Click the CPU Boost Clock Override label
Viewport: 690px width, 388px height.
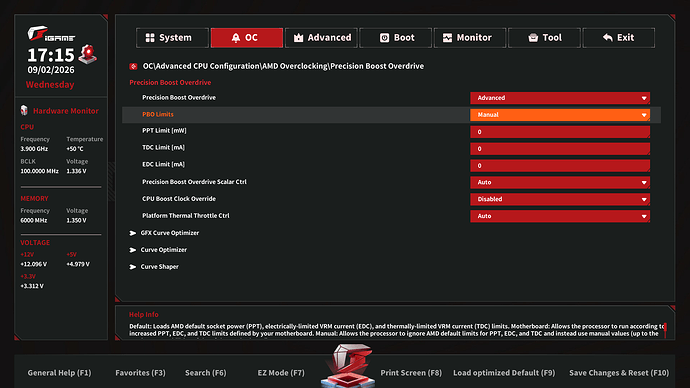pos(179,199)
